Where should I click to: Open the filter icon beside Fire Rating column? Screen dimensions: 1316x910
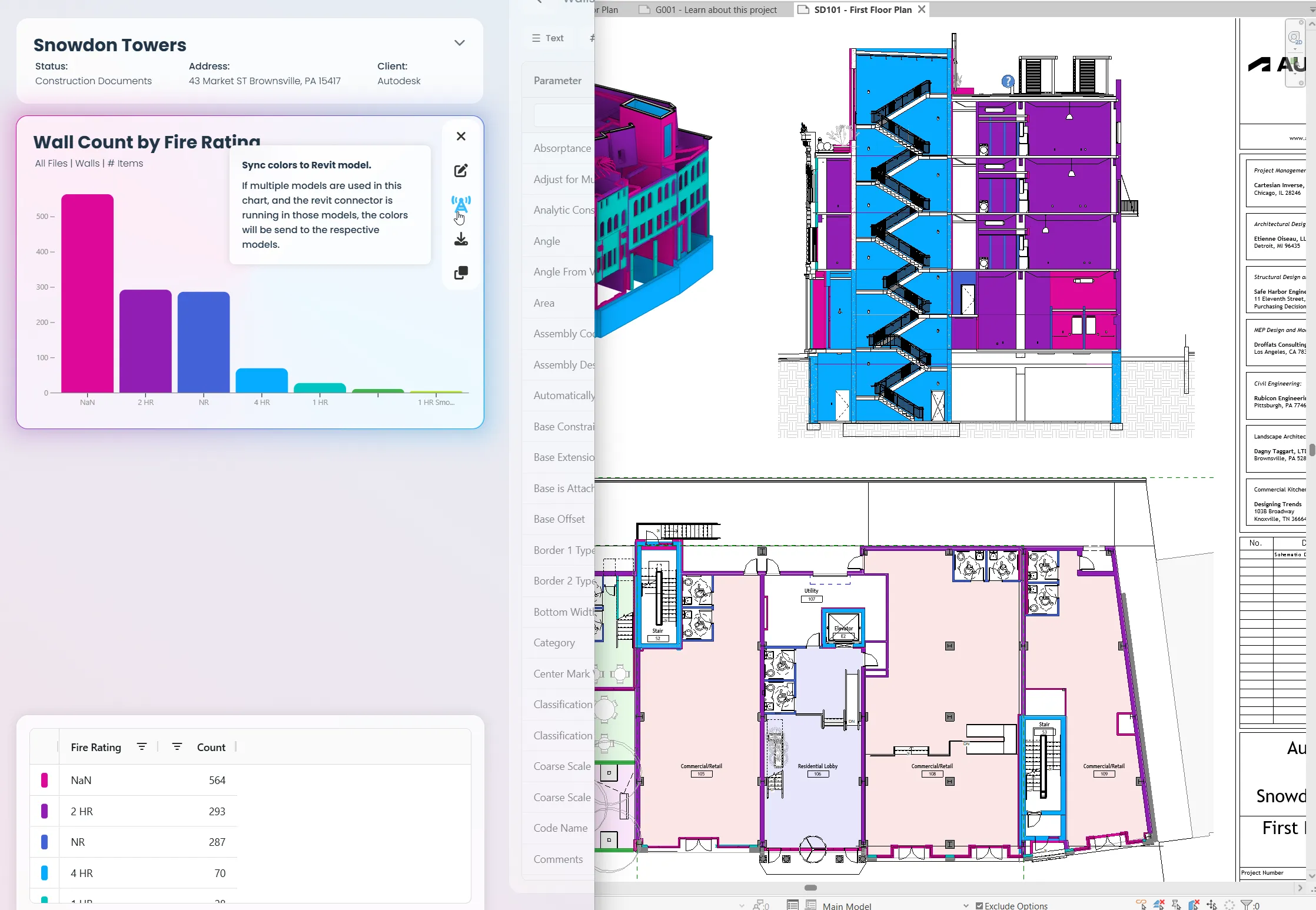(142, 746)
